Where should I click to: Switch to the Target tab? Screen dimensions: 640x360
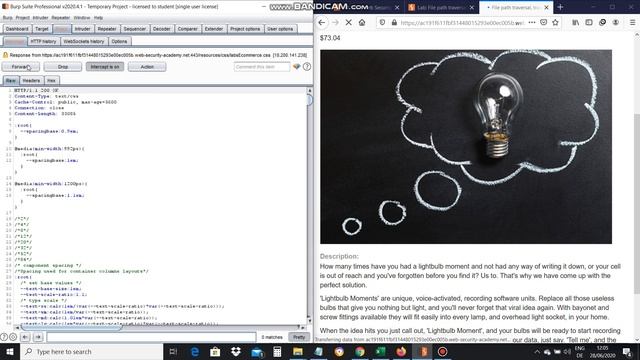[42, 29]
